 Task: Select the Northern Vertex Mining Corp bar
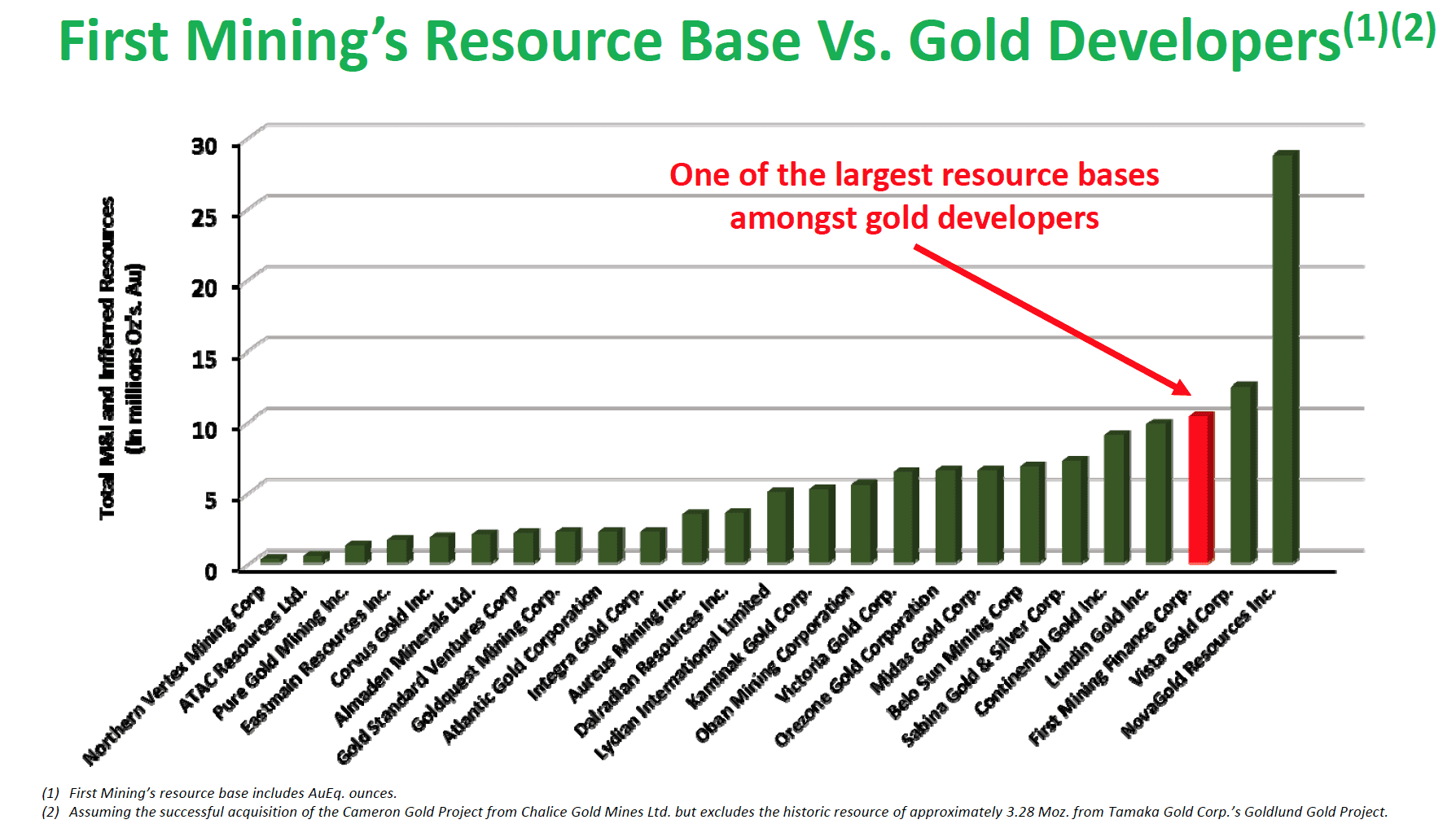273,559
